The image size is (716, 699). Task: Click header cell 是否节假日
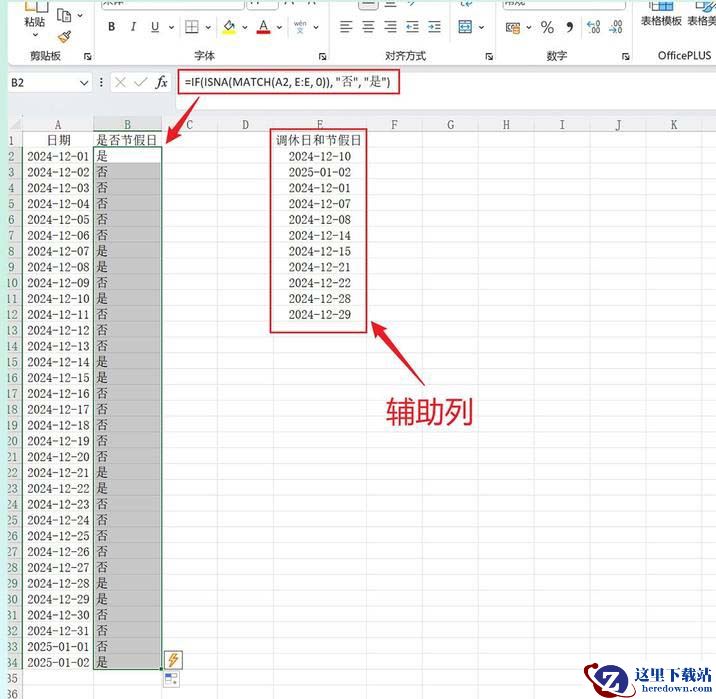(x=127, y=140)
